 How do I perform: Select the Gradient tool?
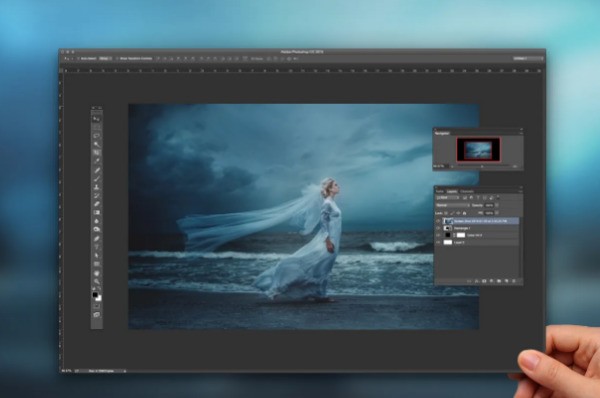(97, 212)
